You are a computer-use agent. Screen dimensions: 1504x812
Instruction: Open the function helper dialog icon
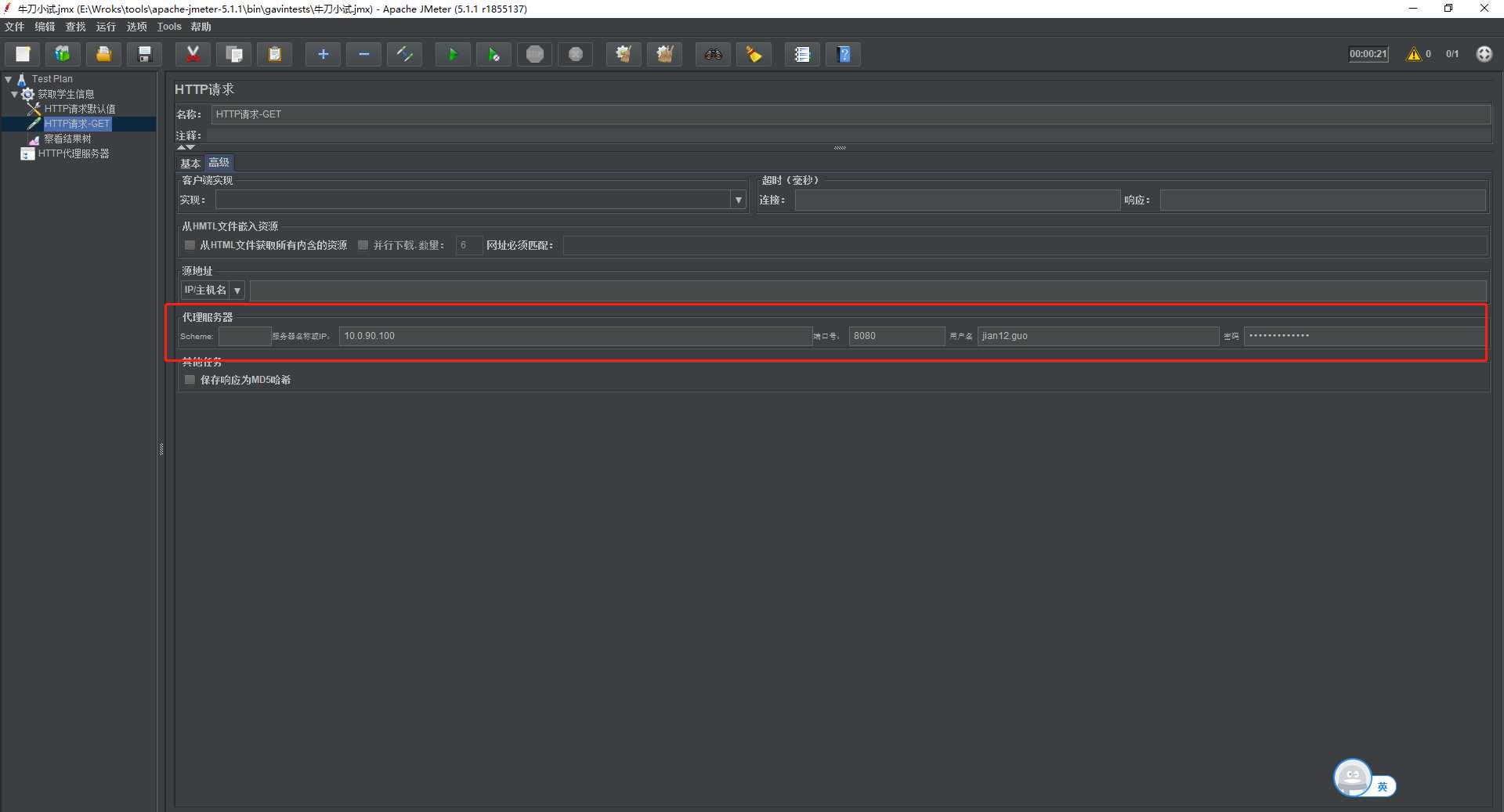[x=802, y=54]
